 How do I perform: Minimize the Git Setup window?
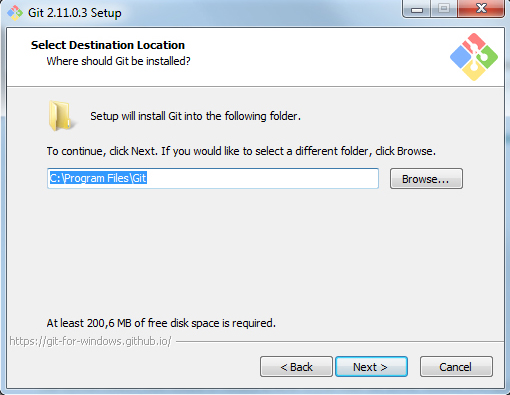[417, 9]
